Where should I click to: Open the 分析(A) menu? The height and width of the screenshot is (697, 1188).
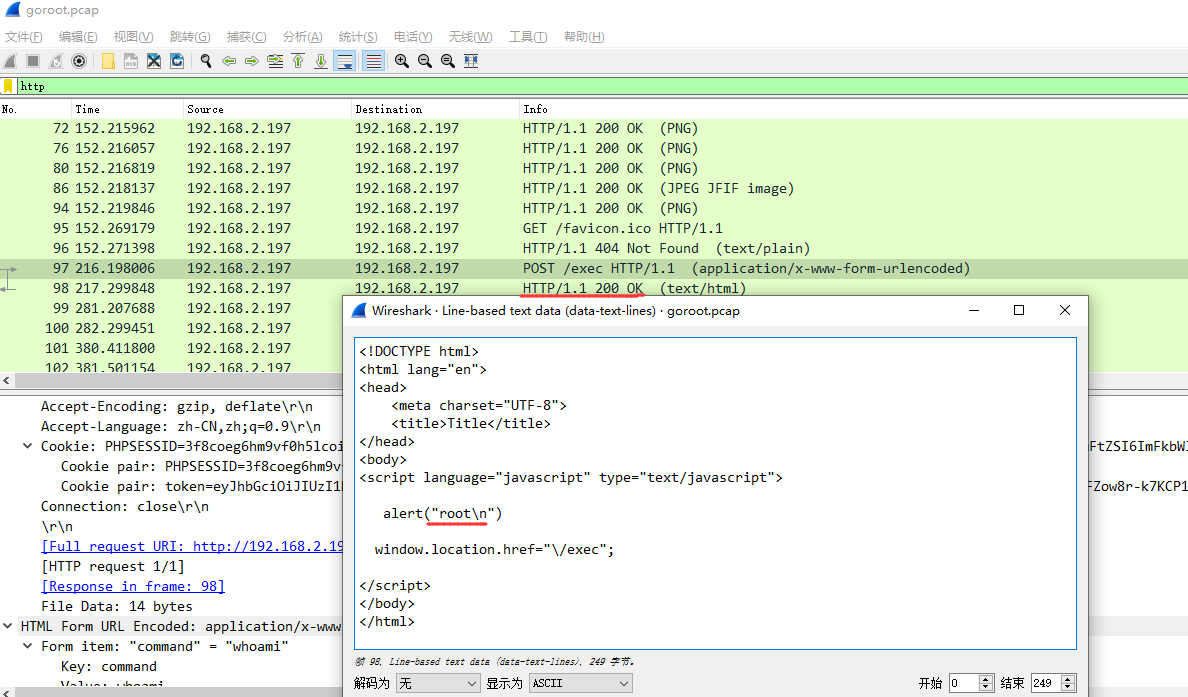(302, 36)
